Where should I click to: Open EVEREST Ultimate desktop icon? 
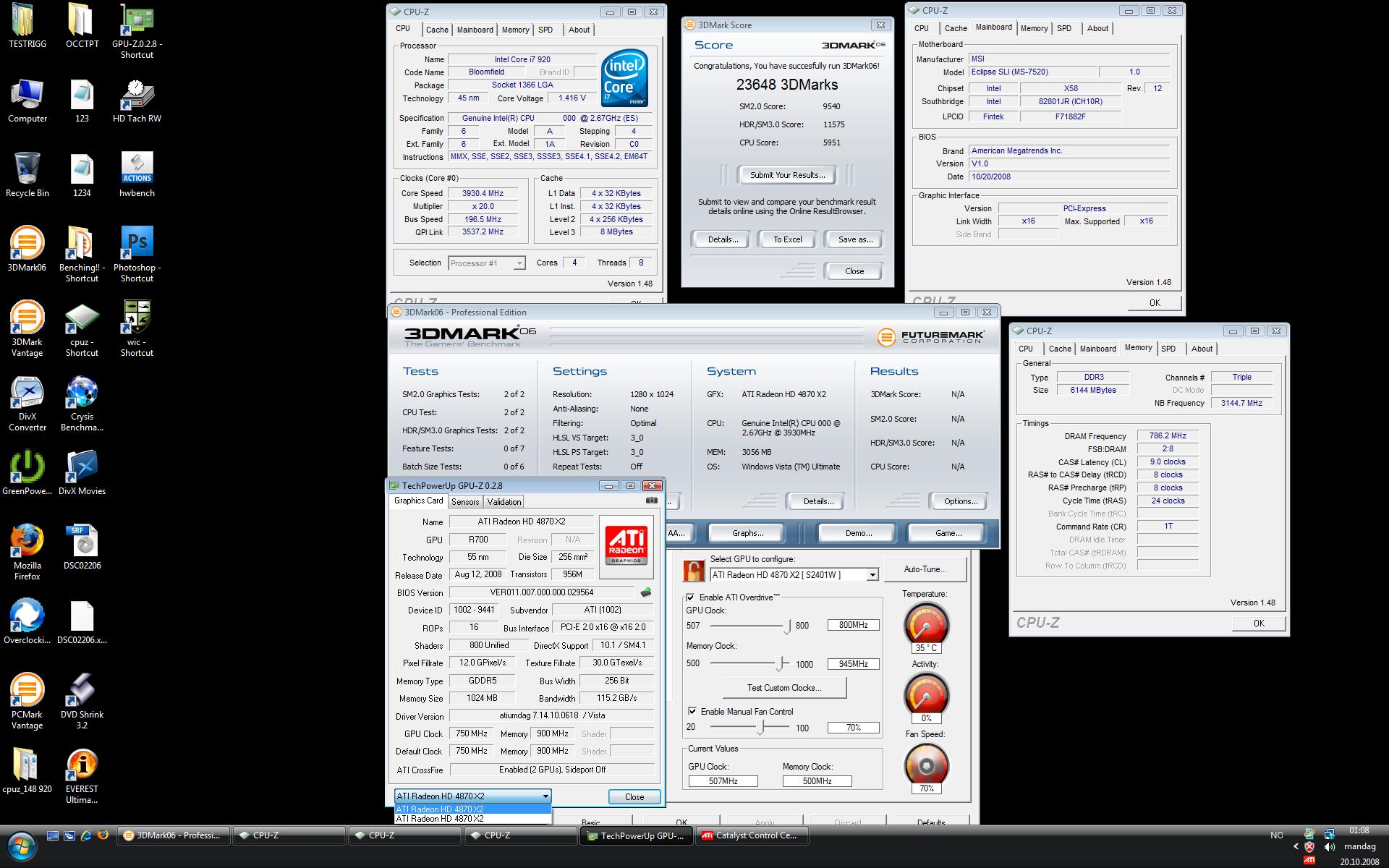pyautogui.click(x=82, y=776)
